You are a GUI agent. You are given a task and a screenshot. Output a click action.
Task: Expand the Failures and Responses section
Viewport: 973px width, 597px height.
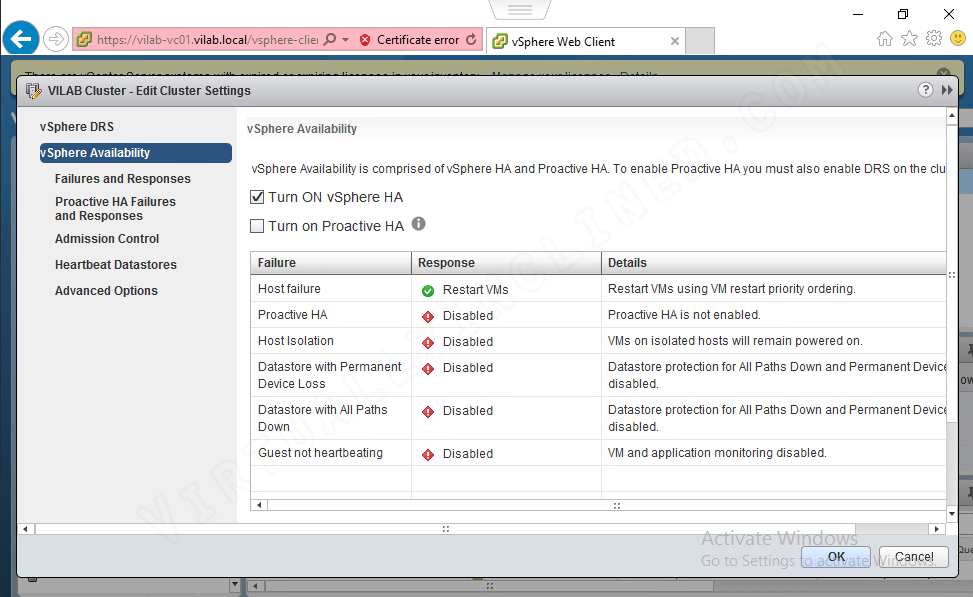[125, 178]
